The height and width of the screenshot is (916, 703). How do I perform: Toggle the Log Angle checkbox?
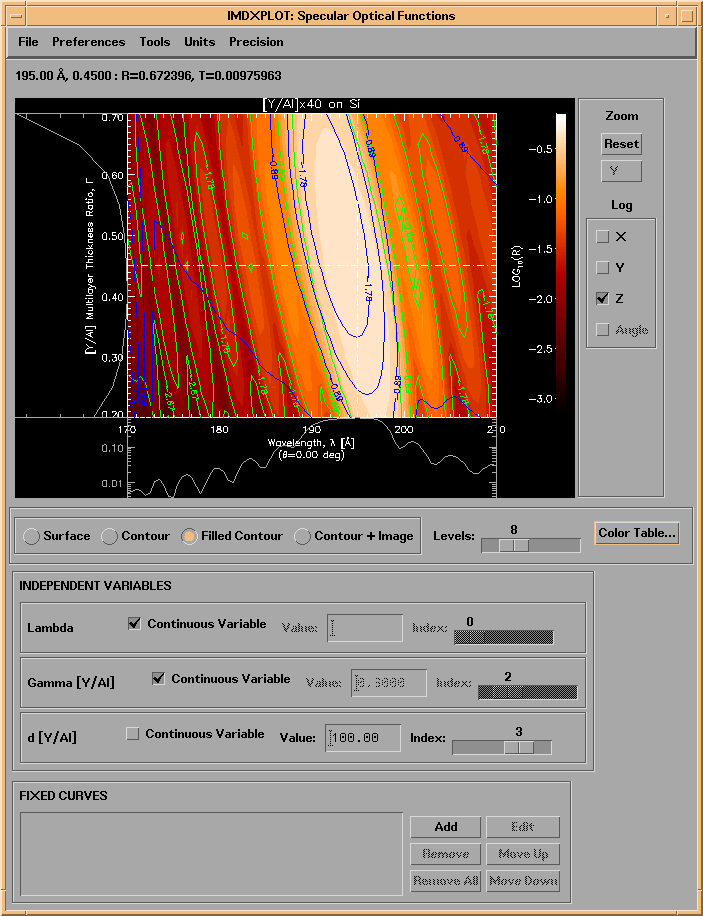tap(602, 330)
